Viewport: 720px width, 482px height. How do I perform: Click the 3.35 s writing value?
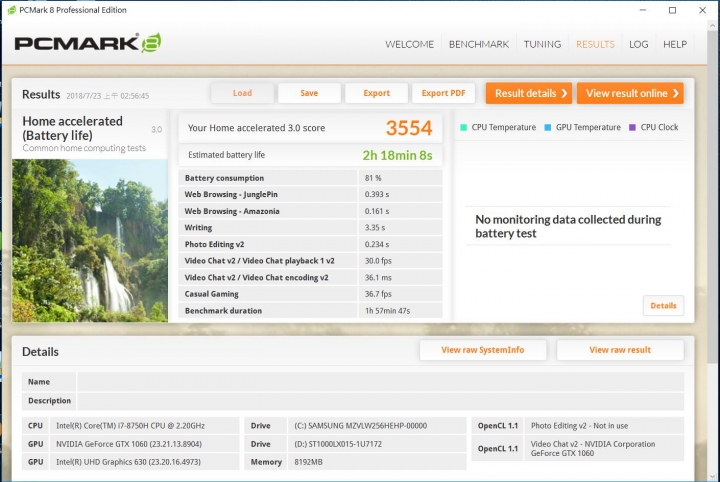pyautogui.click(x=375, y=228)
